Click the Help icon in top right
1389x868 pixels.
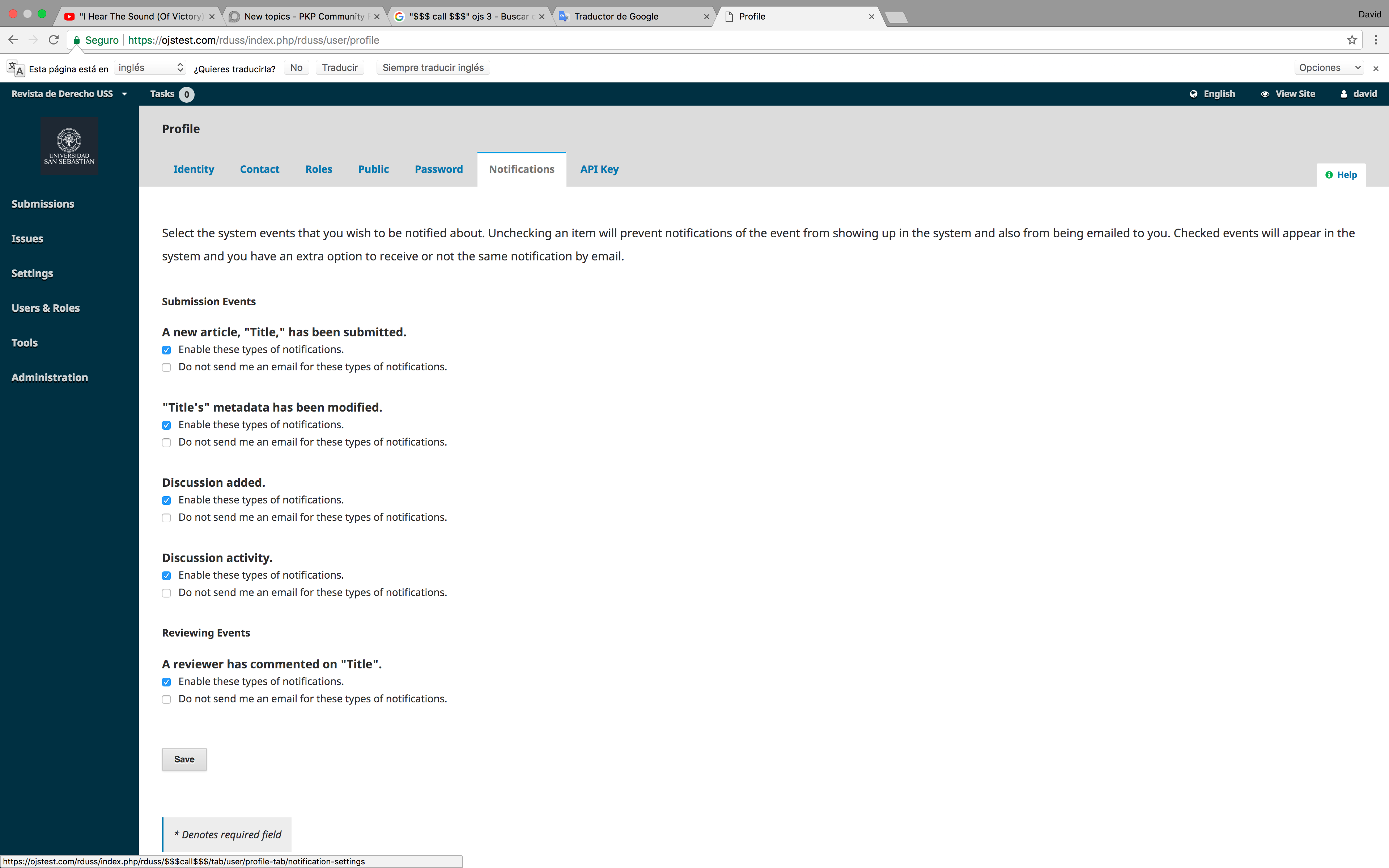click(x=1341, y=174)
